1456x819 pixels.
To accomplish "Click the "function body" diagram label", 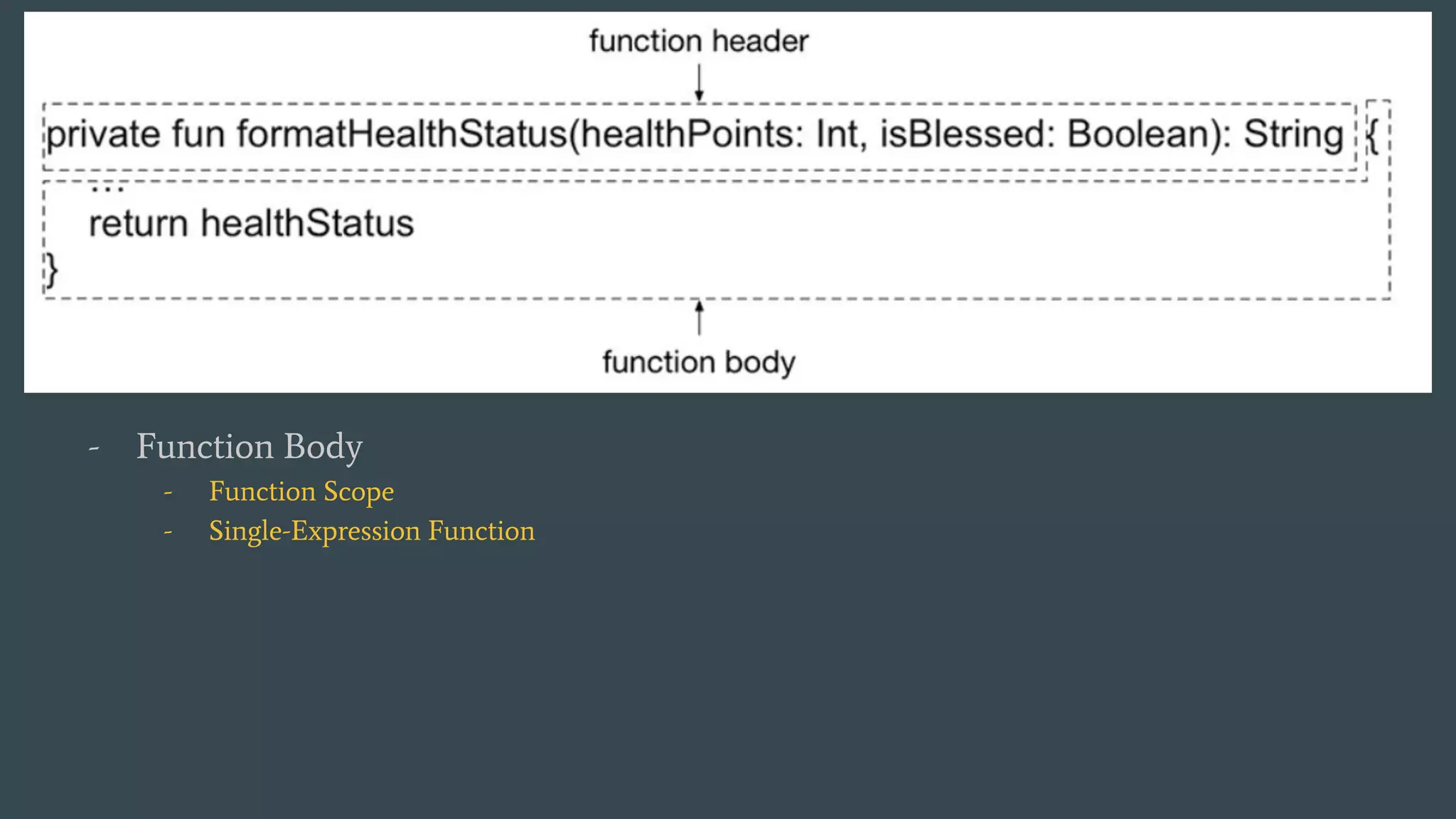I will (x=698, y=363).
